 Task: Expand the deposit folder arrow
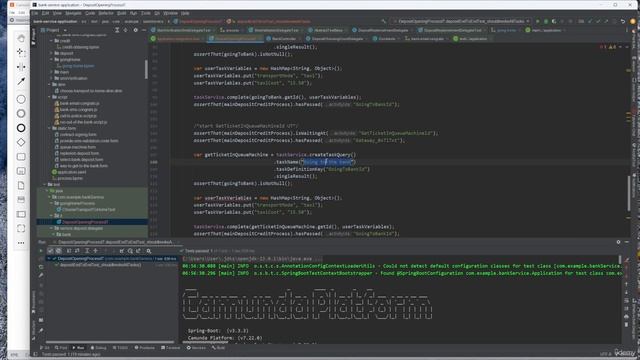coord(51,53)
